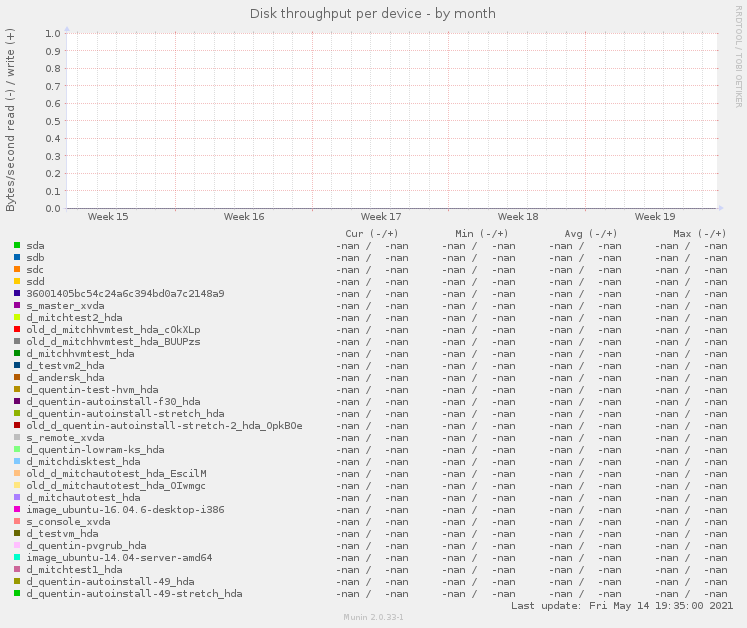The height and width of the screenshot is (628, 747).
Task: Click legend entry d_quentin-lowram-ks_hda
Action: pyautogui.click(x=95, y=450)
